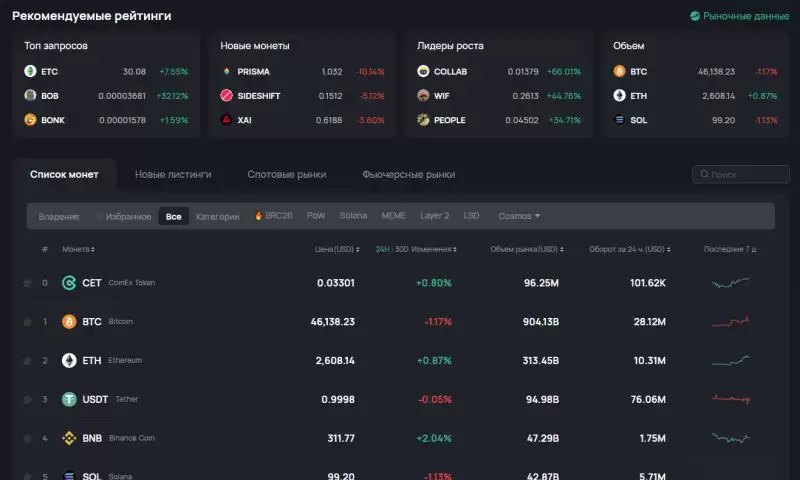Toggle the favorite star for the CET row

(x=27, y=283)
